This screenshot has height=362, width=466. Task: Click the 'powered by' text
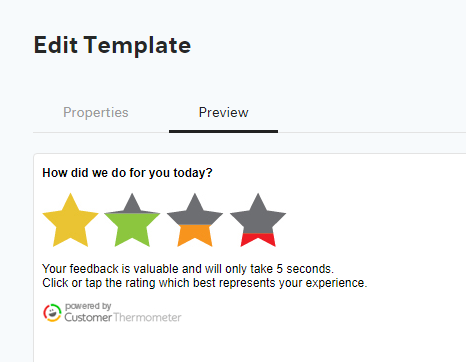click(88, 306)
